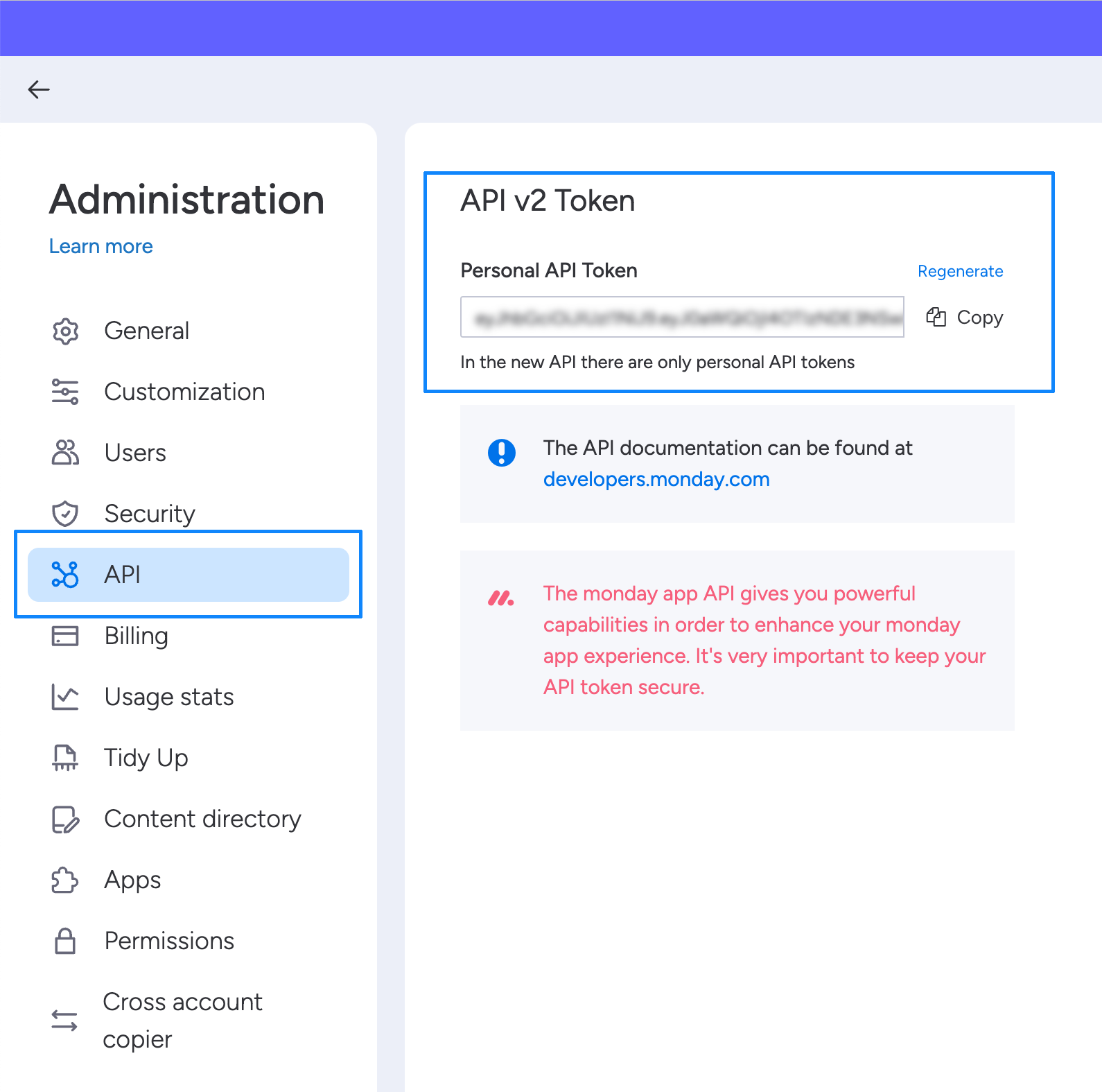This screenshot has width=1102, height=1092.
Task: Click the Content directory edit icon
Action: (x=65, y=819)
